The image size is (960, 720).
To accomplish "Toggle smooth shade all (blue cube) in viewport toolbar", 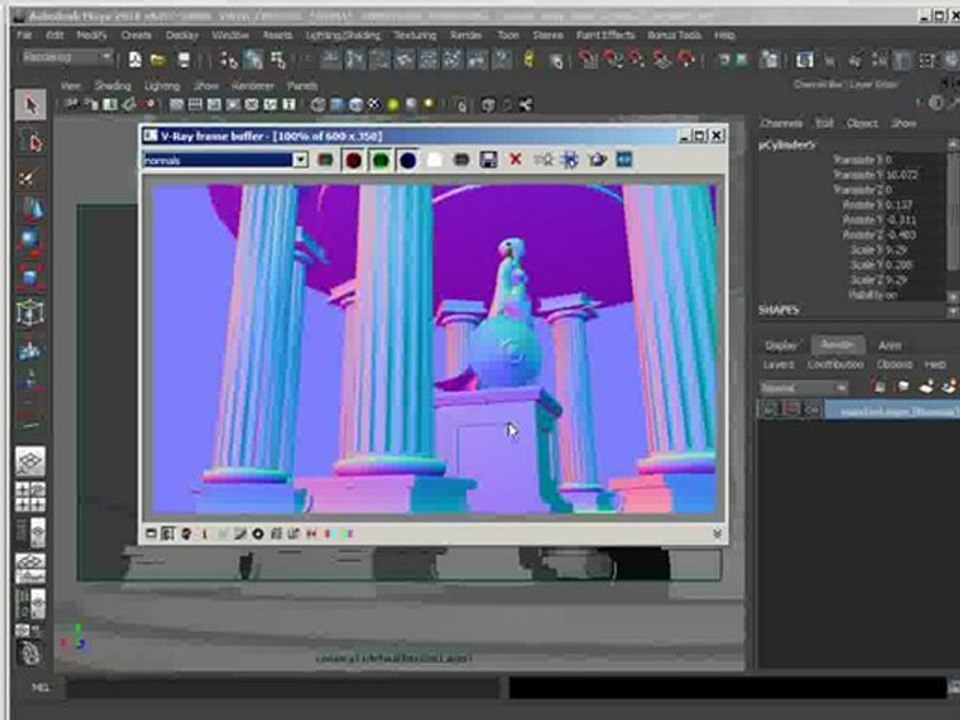I will pyautogui.click(x=337, y=105).
